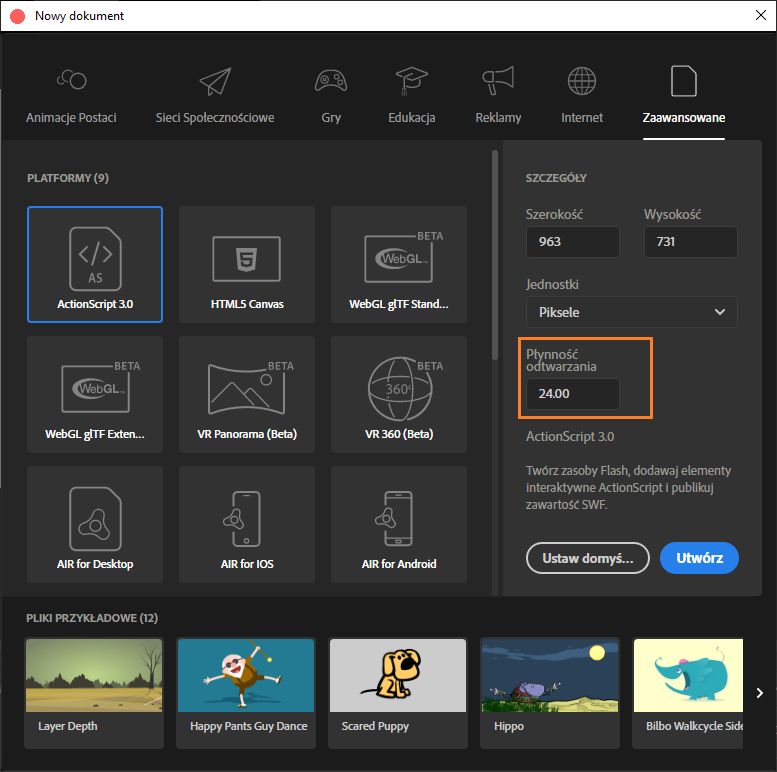Click the Utwórz create button

coord(699,558)
